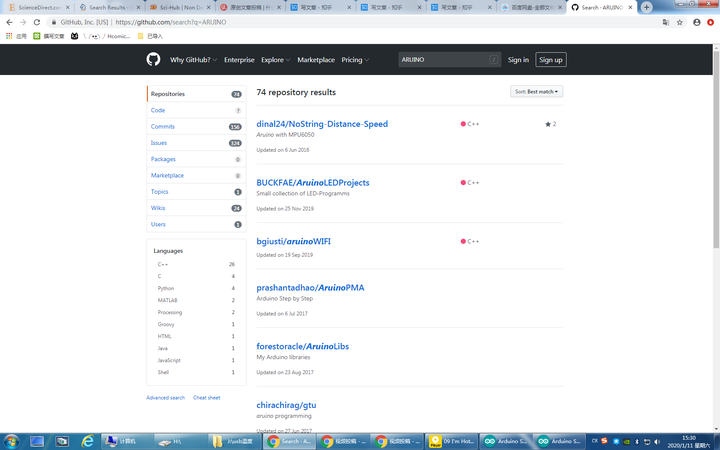The height and width of the screenshot is (450, 720).
Task: Click the Sogou S icon in system tray
Action: coord(604,441)
